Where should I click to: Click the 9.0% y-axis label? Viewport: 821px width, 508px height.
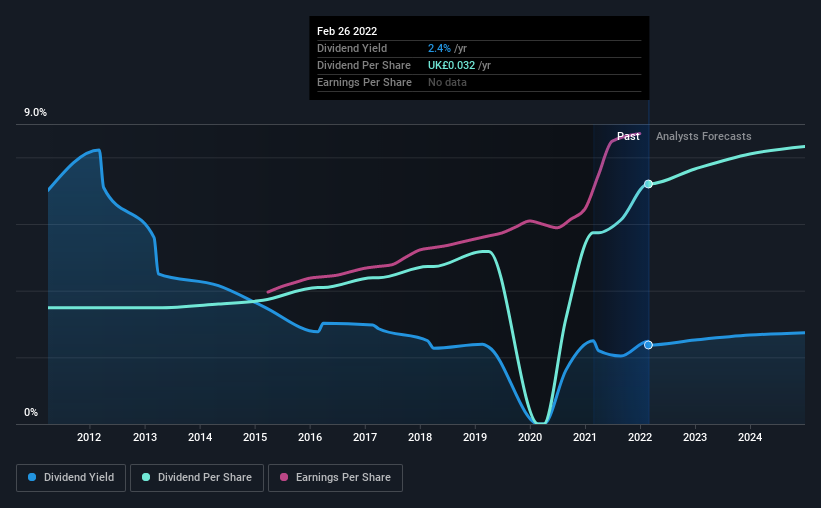coord(35,113)
